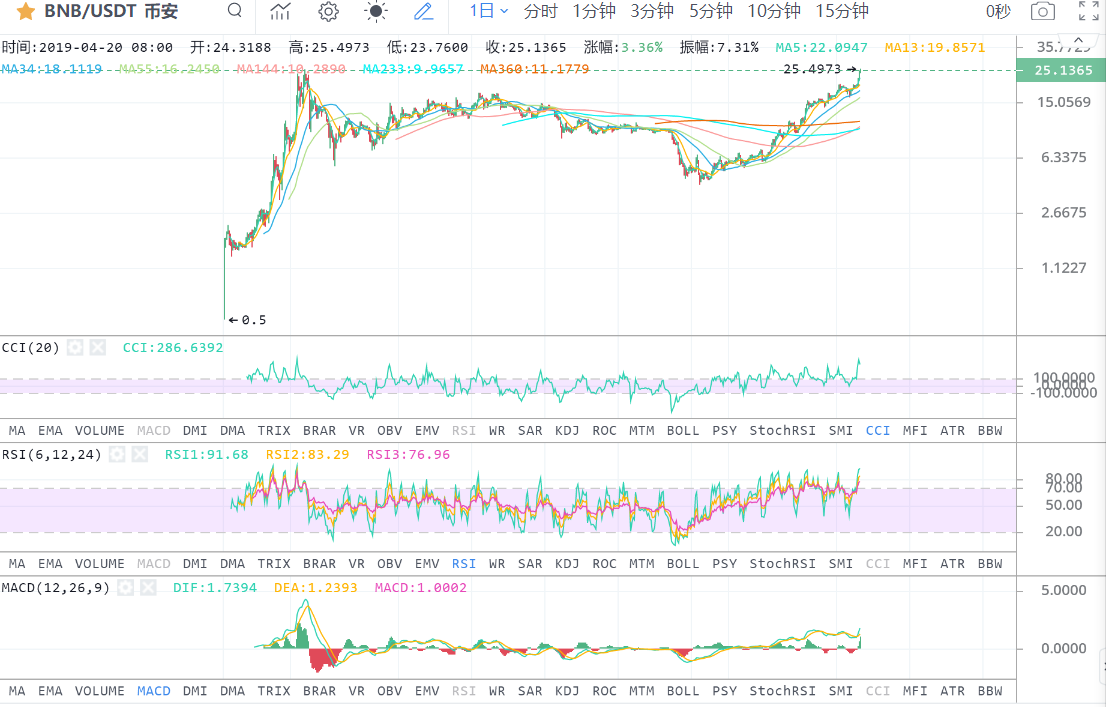Open settings gear for CCI(20) panel
The width and height of the screenshot is (1106, 707).
click(75, 348)
